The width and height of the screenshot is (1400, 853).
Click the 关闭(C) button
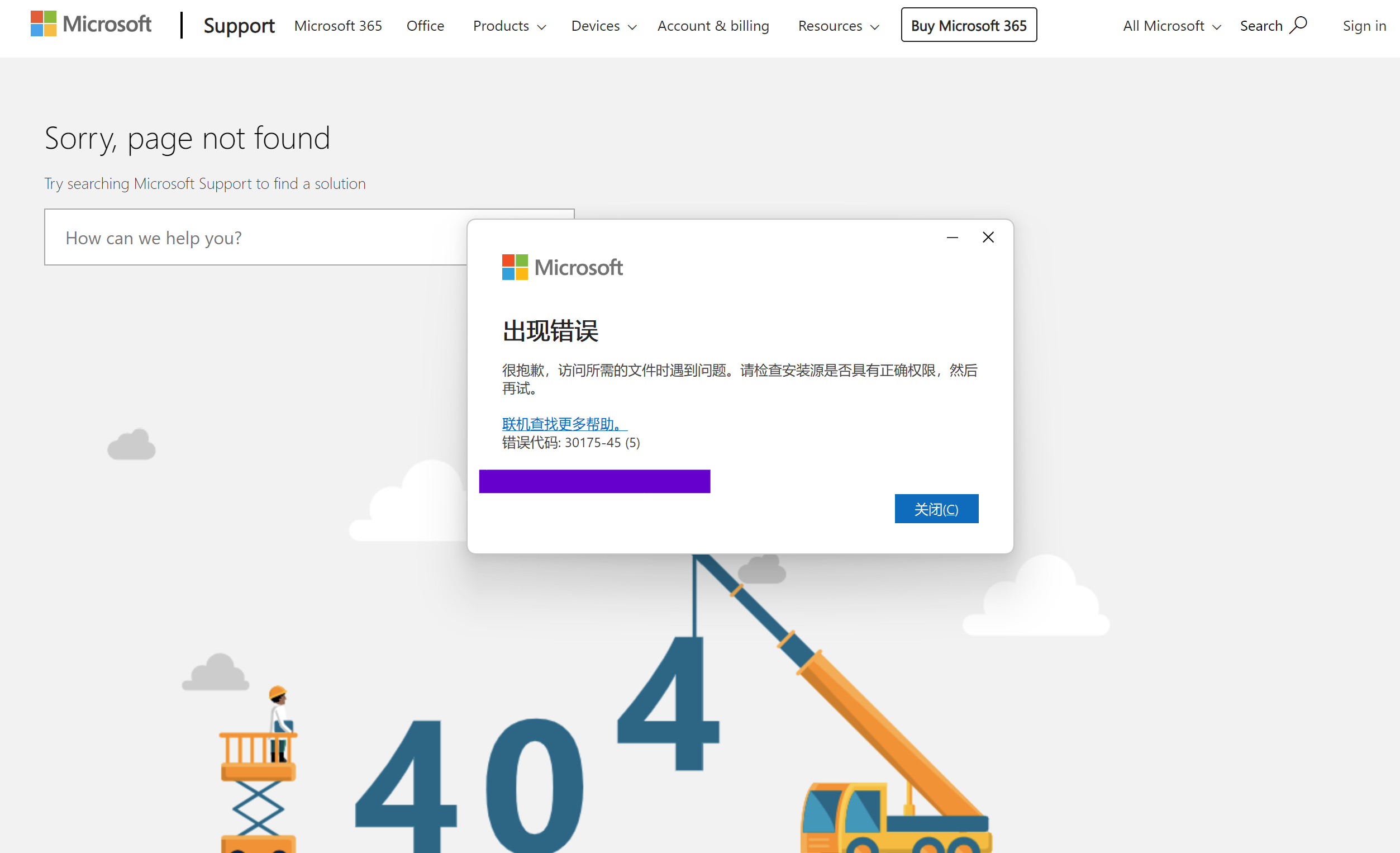coord(936,509)
